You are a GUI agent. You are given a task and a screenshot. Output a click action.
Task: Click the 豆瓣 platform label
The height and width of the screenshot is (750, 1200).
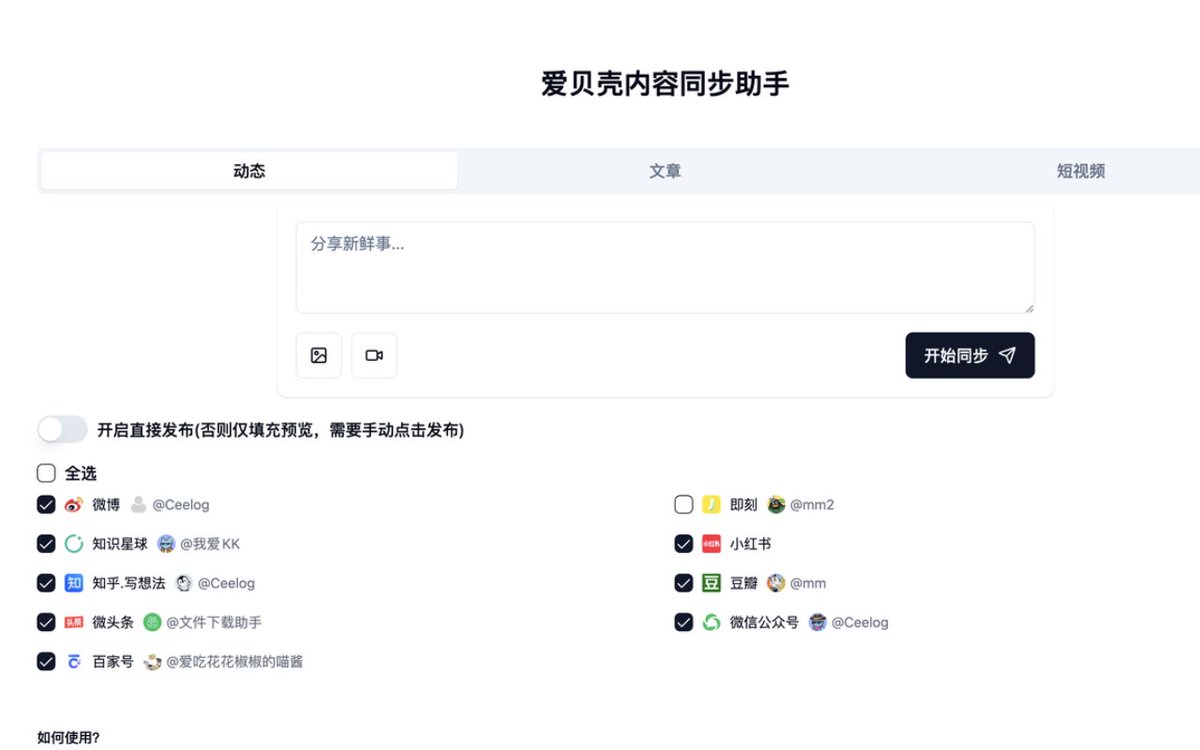tap(744, 583)
